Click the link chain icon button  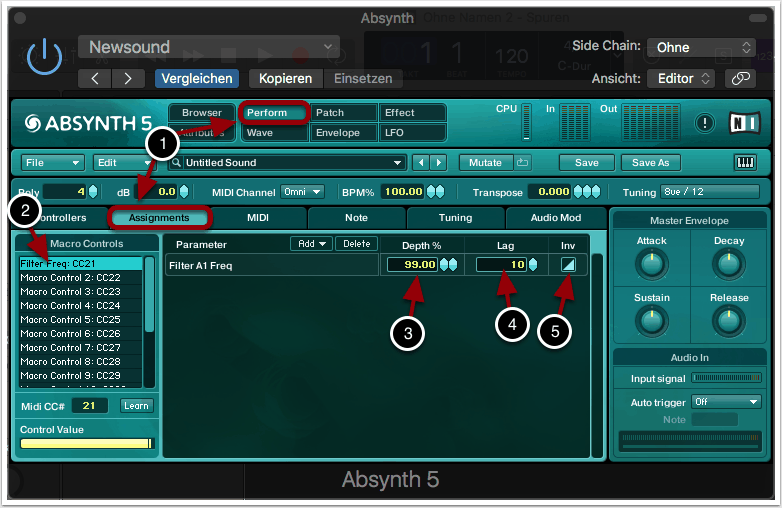[740, 78]
